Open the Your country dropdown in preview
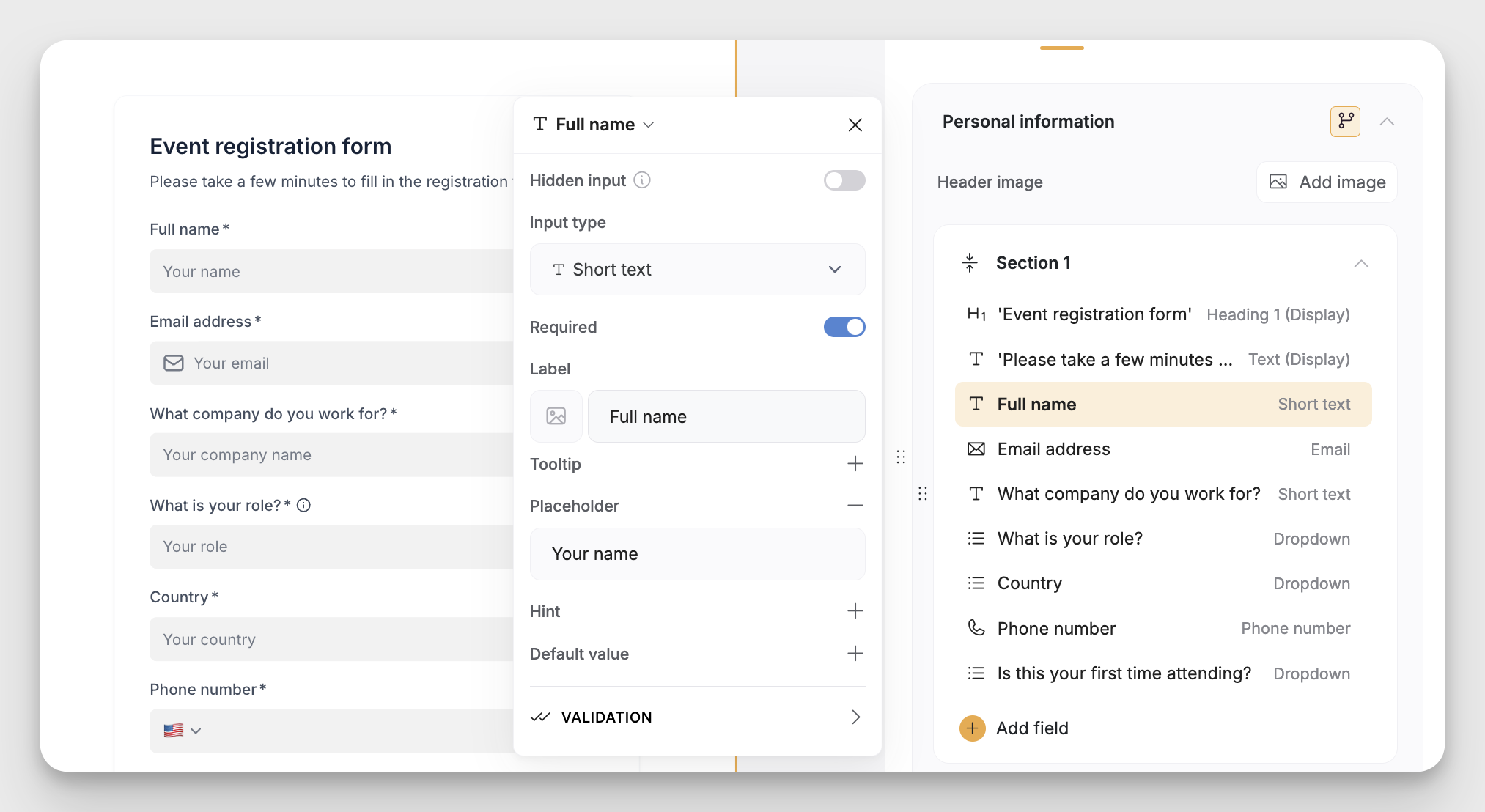 tap(331, 639)
